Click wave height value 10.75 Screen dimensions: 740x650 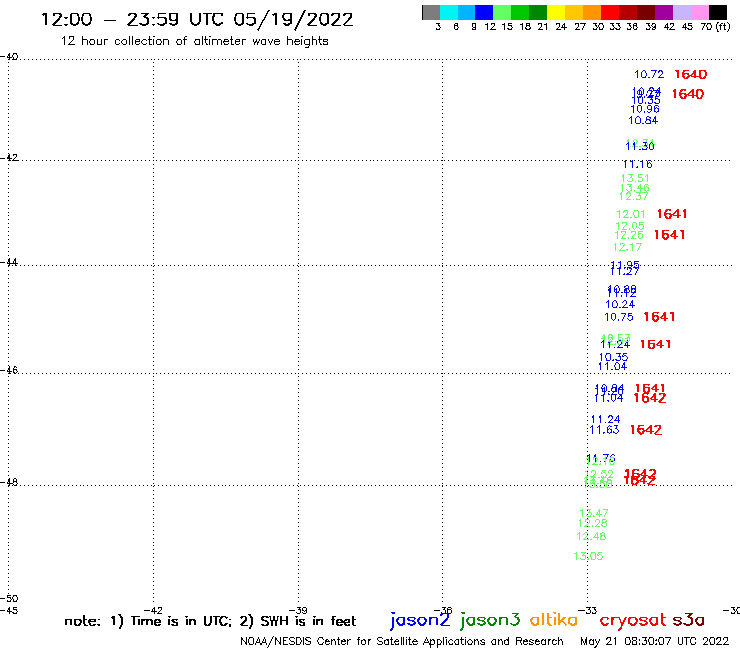click(x=619, y=317)
